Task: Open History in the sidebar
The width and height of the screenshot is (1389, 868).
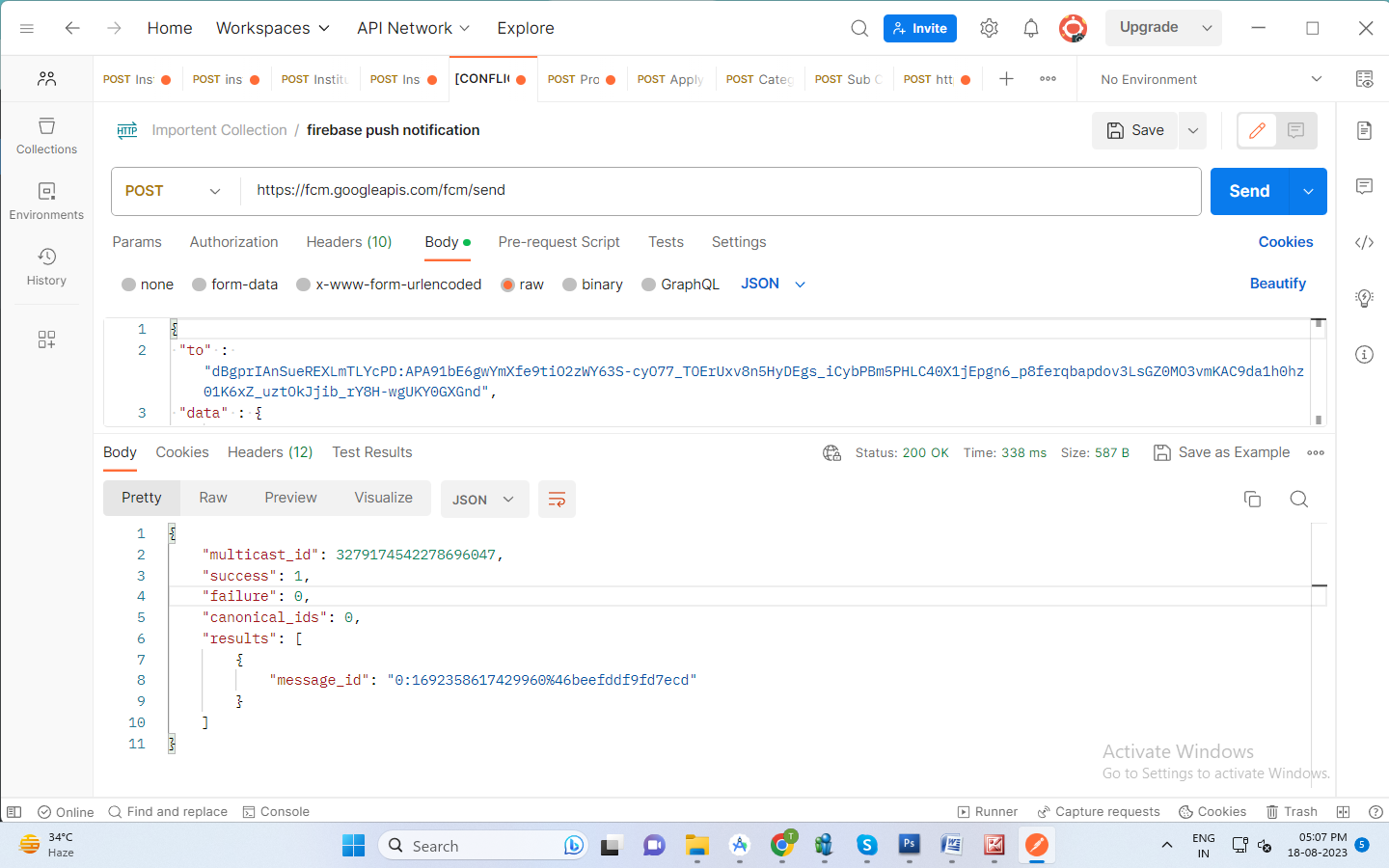Action: (x=46, y=267)
